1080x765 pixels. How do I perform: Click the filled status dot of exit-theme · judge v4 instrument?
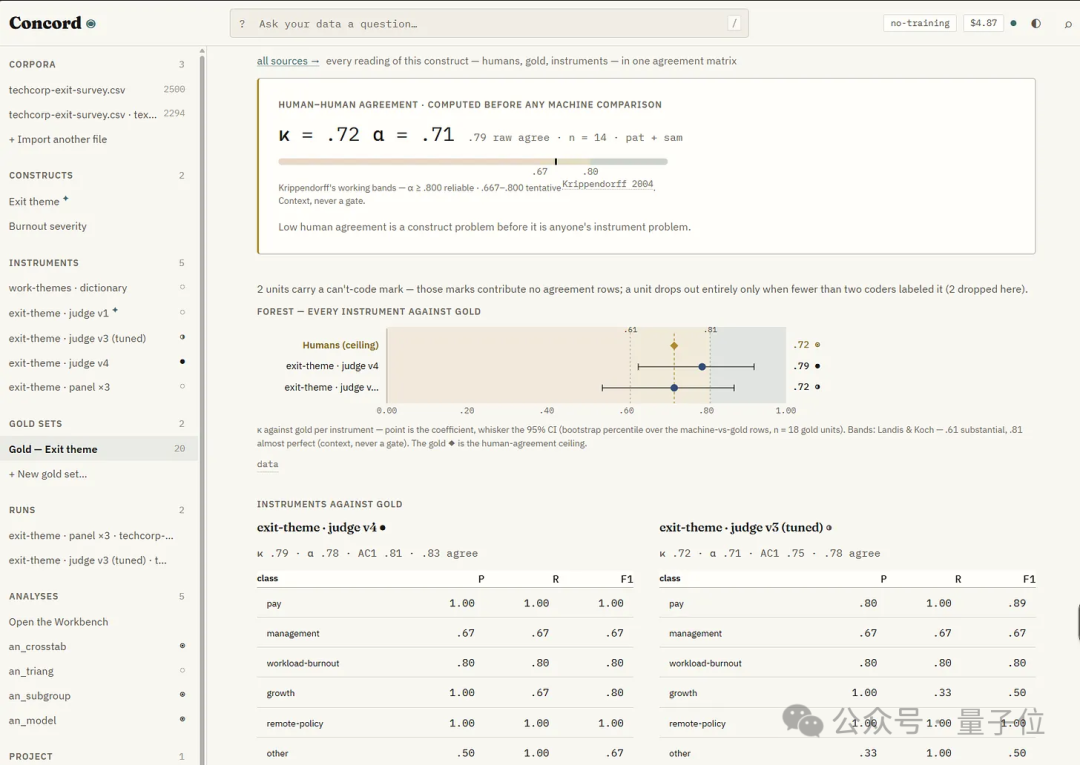point(183,361)
